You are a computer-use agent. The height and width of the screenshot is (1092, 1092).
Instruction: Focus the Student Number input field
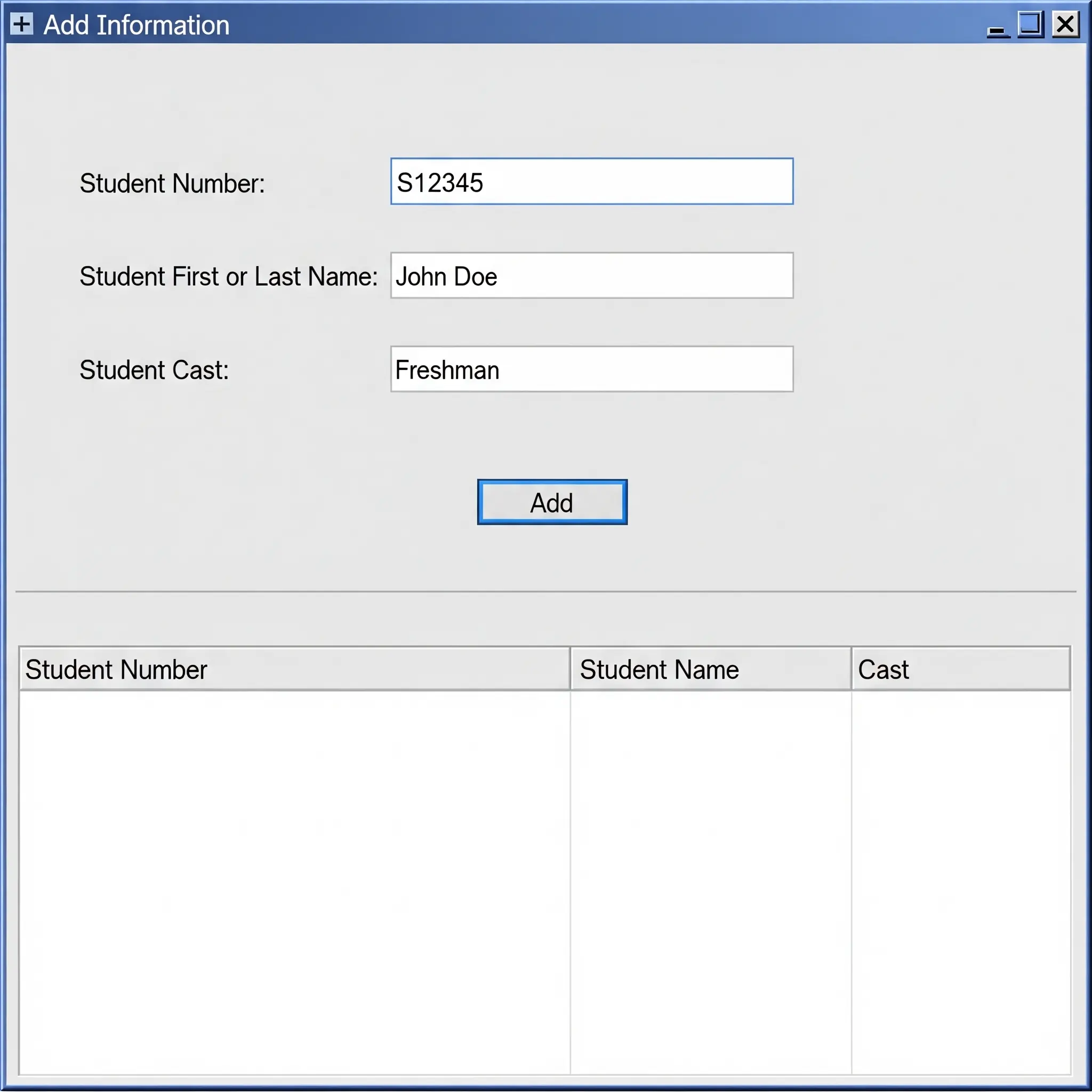591,181
